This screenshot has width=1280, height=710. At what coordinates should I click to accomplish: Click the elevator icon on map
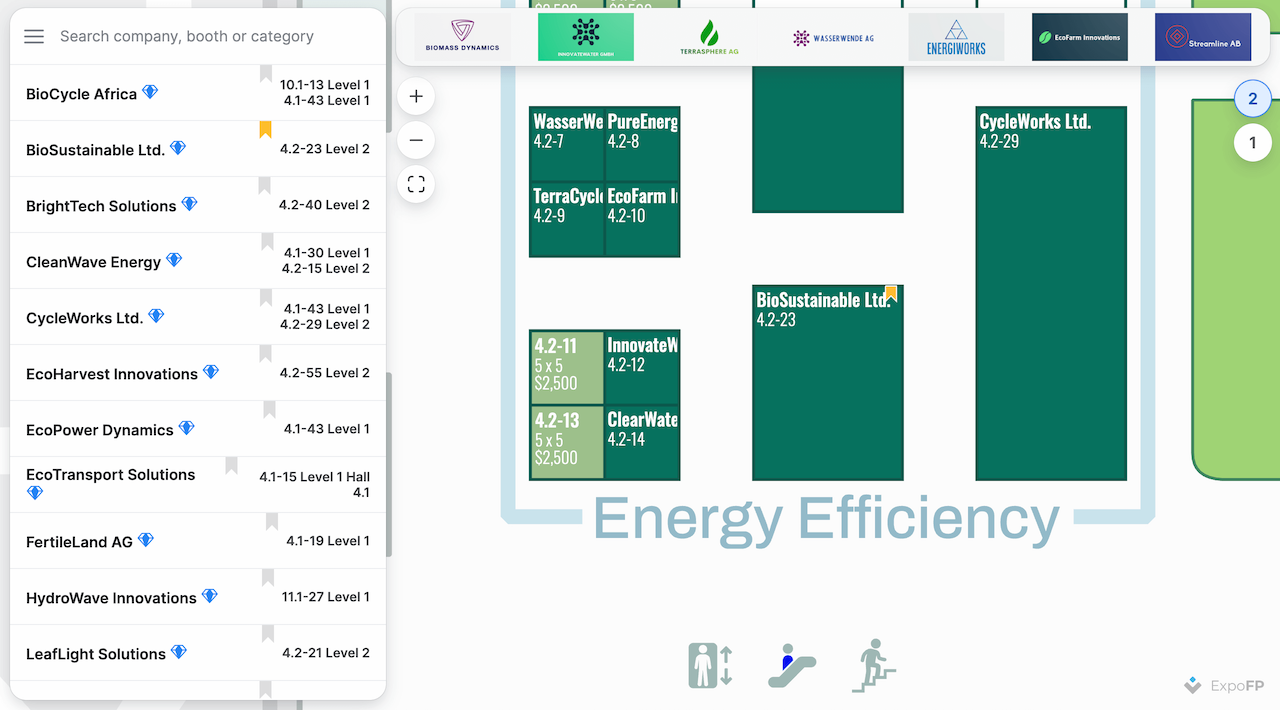pos(710,666)
